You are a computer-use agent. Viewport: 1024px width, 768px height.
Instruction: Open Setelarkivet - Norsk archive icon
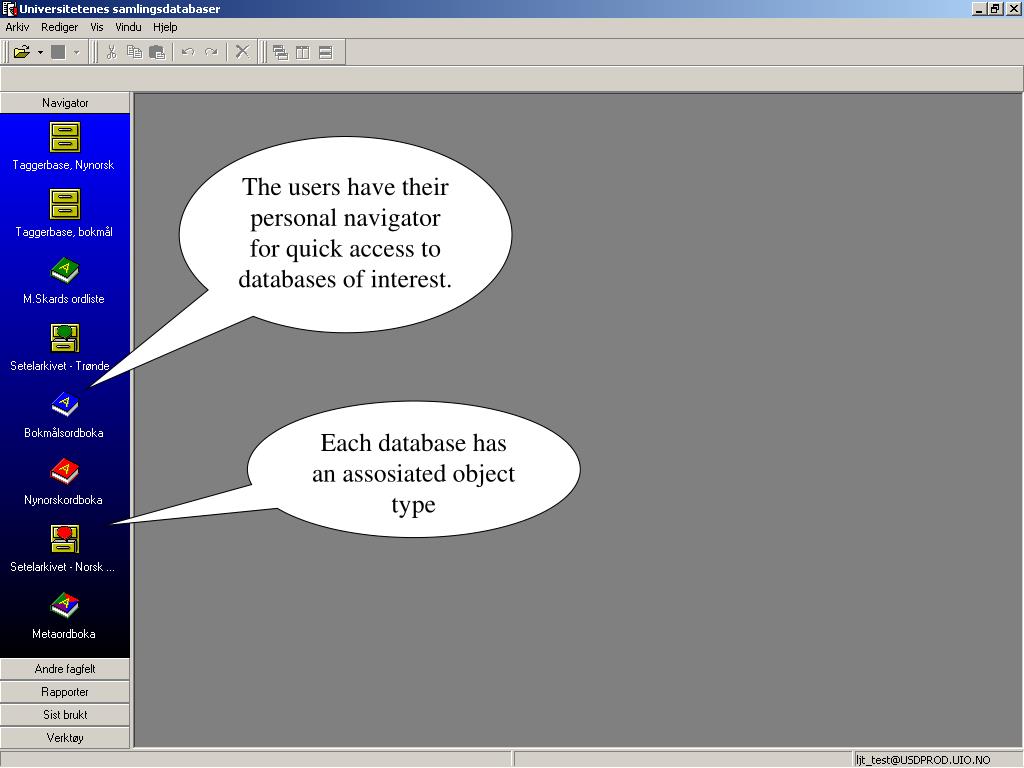(x=65, y=539)
